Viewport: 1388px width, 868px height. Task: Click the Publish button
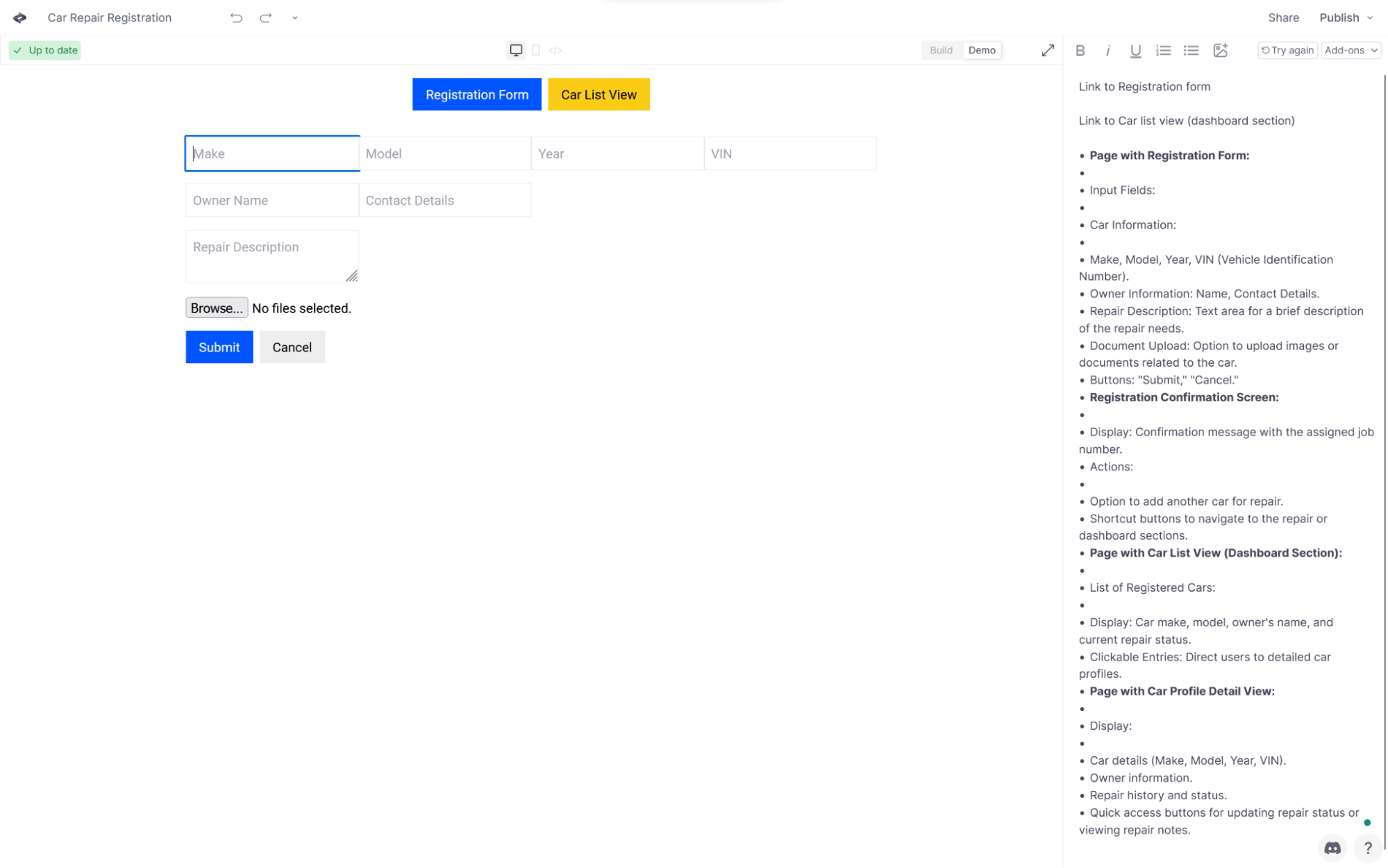click(x=1339, y=17)
